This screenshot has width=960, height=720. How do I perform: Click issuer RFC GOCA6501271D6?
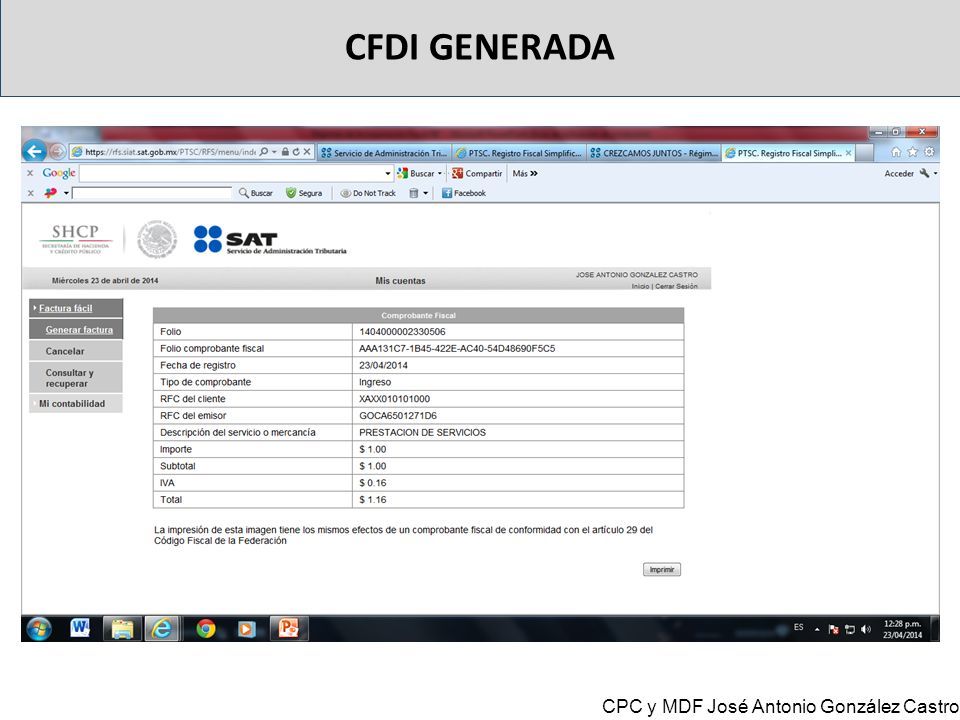tap(398, 415)
